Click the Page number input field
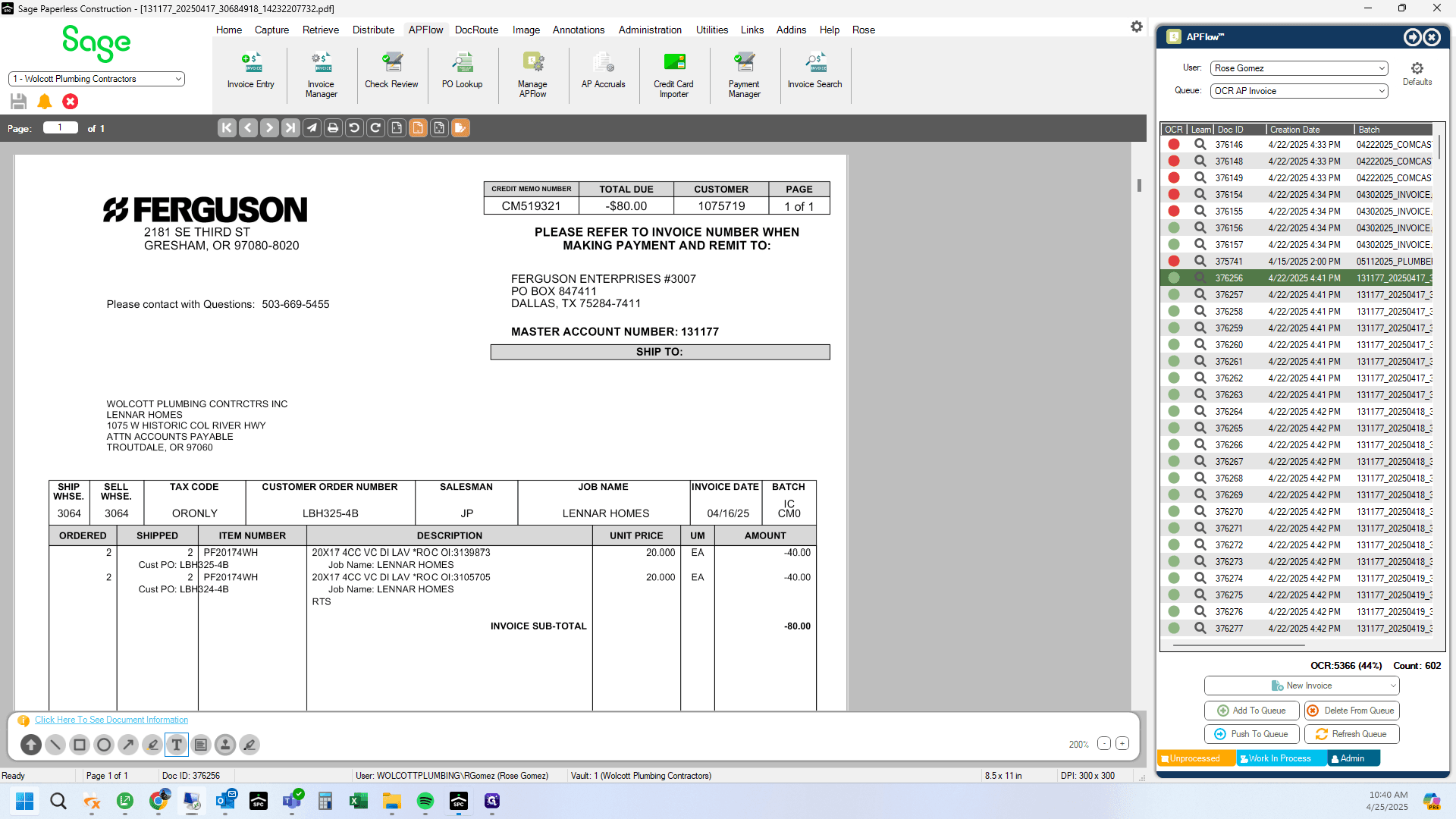This screenshot has width=1456, height=819. [61, 128]
